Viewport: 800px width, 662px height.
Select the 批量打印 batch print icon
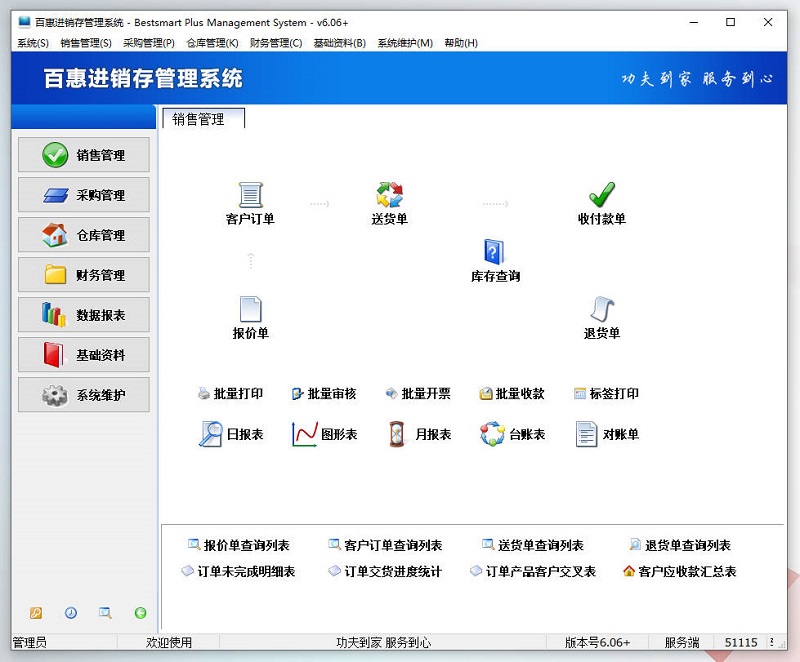[x=231, y=393]
